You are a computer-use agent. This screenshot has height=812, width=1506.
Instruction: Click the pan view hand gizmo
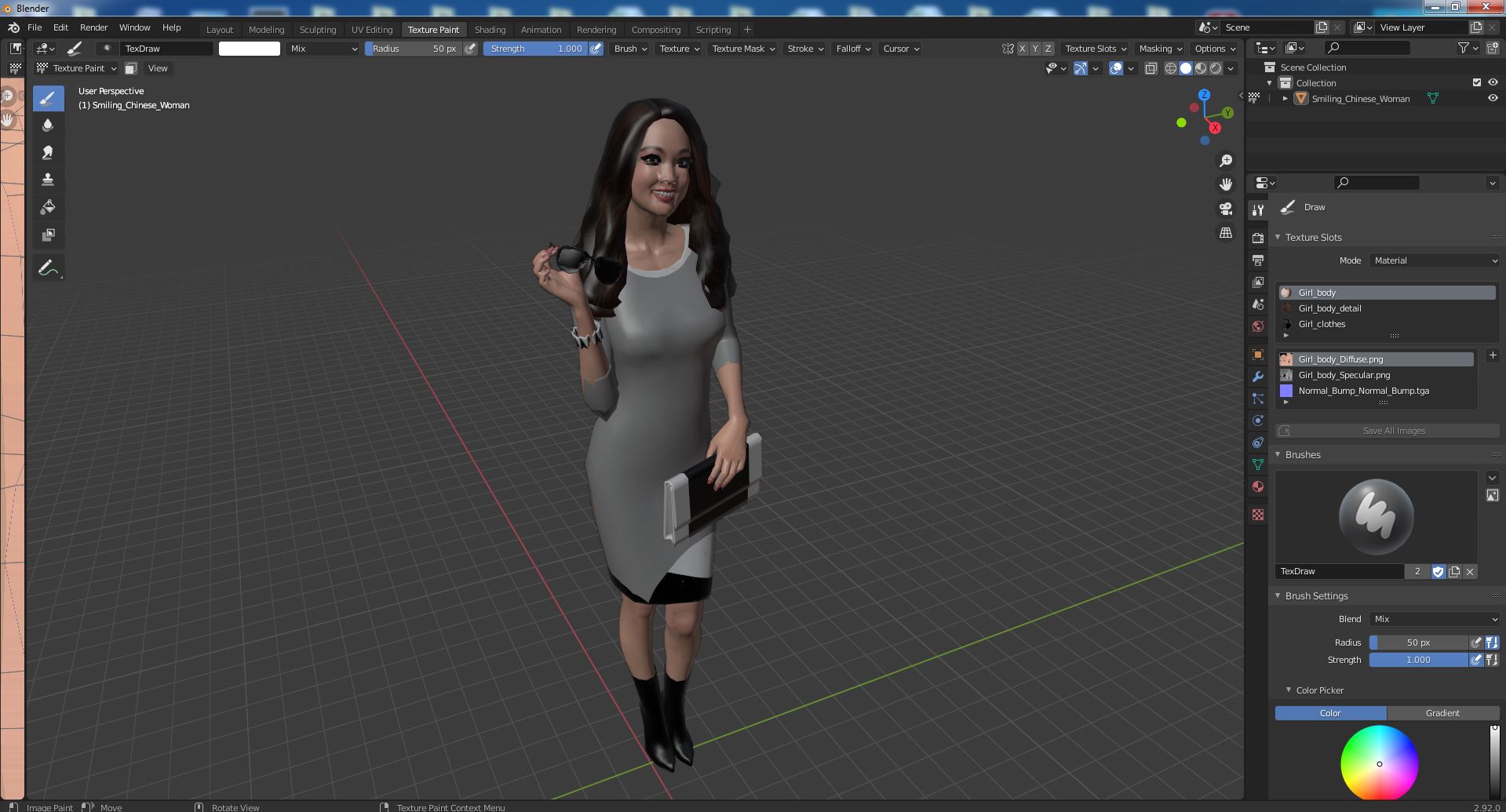click(1225, 184)
